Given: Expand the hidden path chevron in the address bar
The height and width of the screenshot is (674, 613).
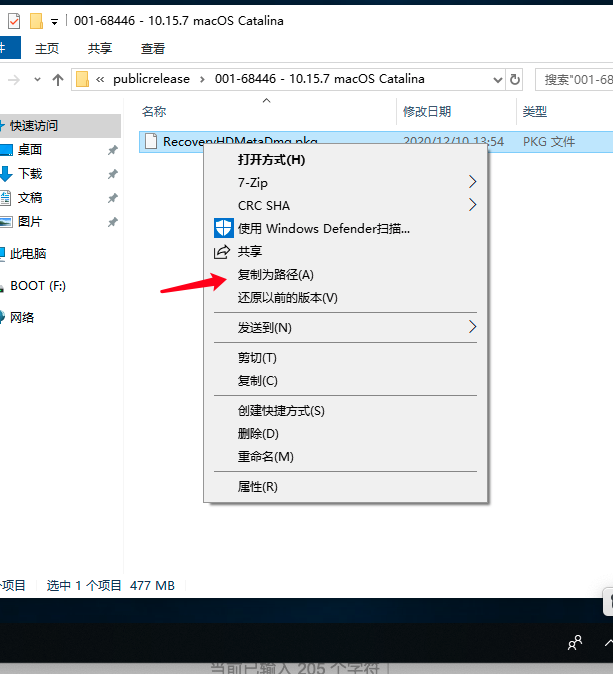Looking at the screenshot, I should (x=100, y=80).
